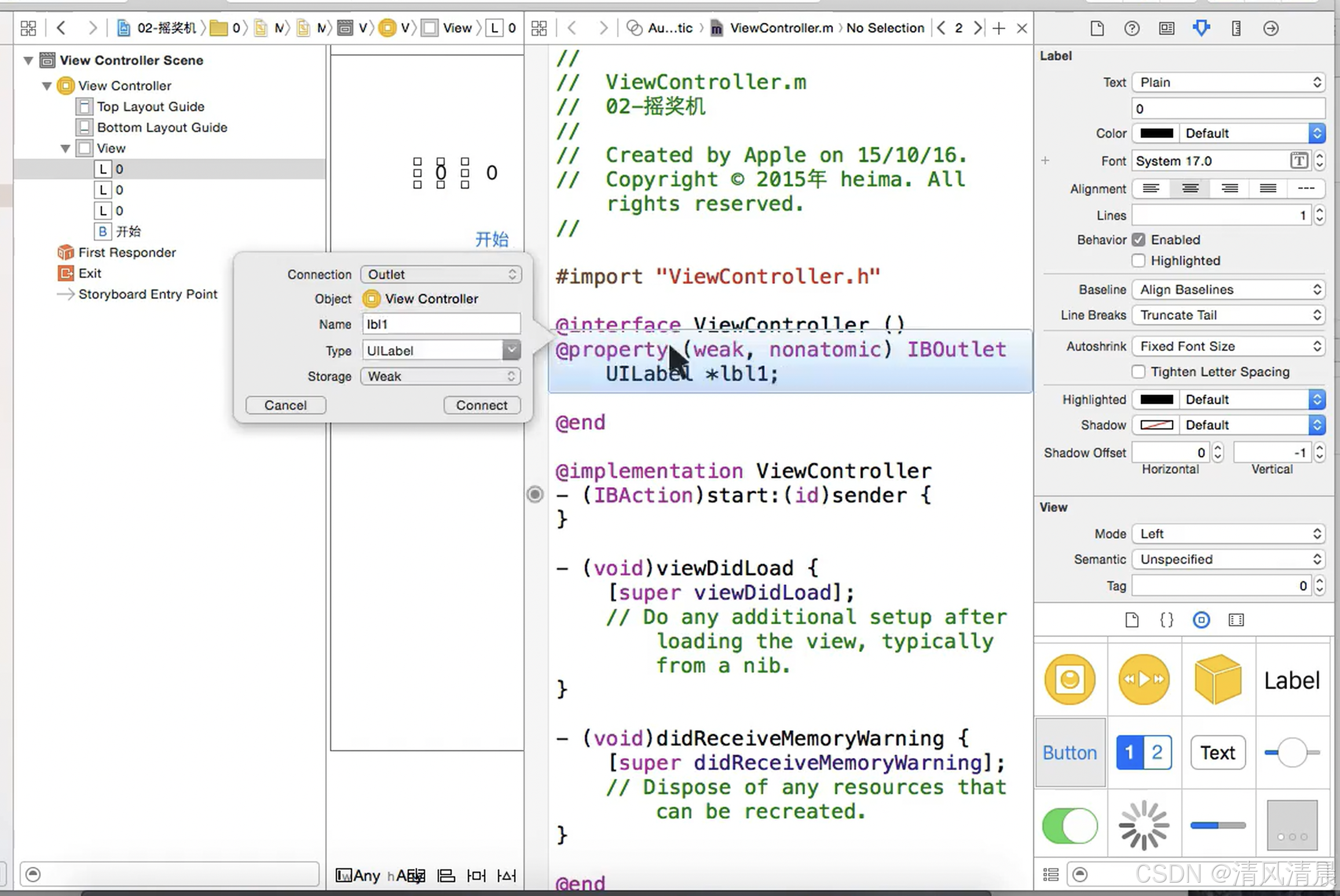
Task: Click the font picker T icon
Action: tap(1299, 161)
